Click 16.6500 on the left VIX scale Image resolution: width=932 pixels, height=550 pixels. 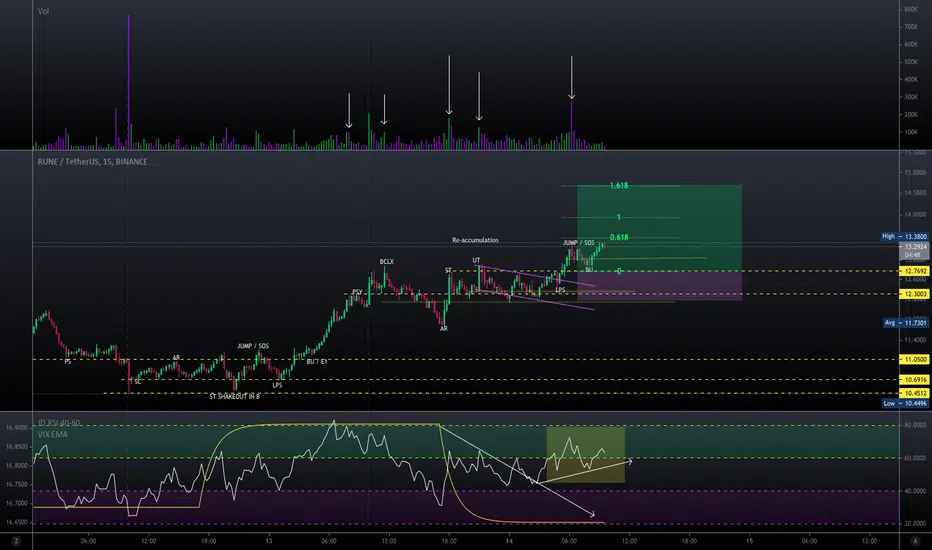(x=17, y=522)
